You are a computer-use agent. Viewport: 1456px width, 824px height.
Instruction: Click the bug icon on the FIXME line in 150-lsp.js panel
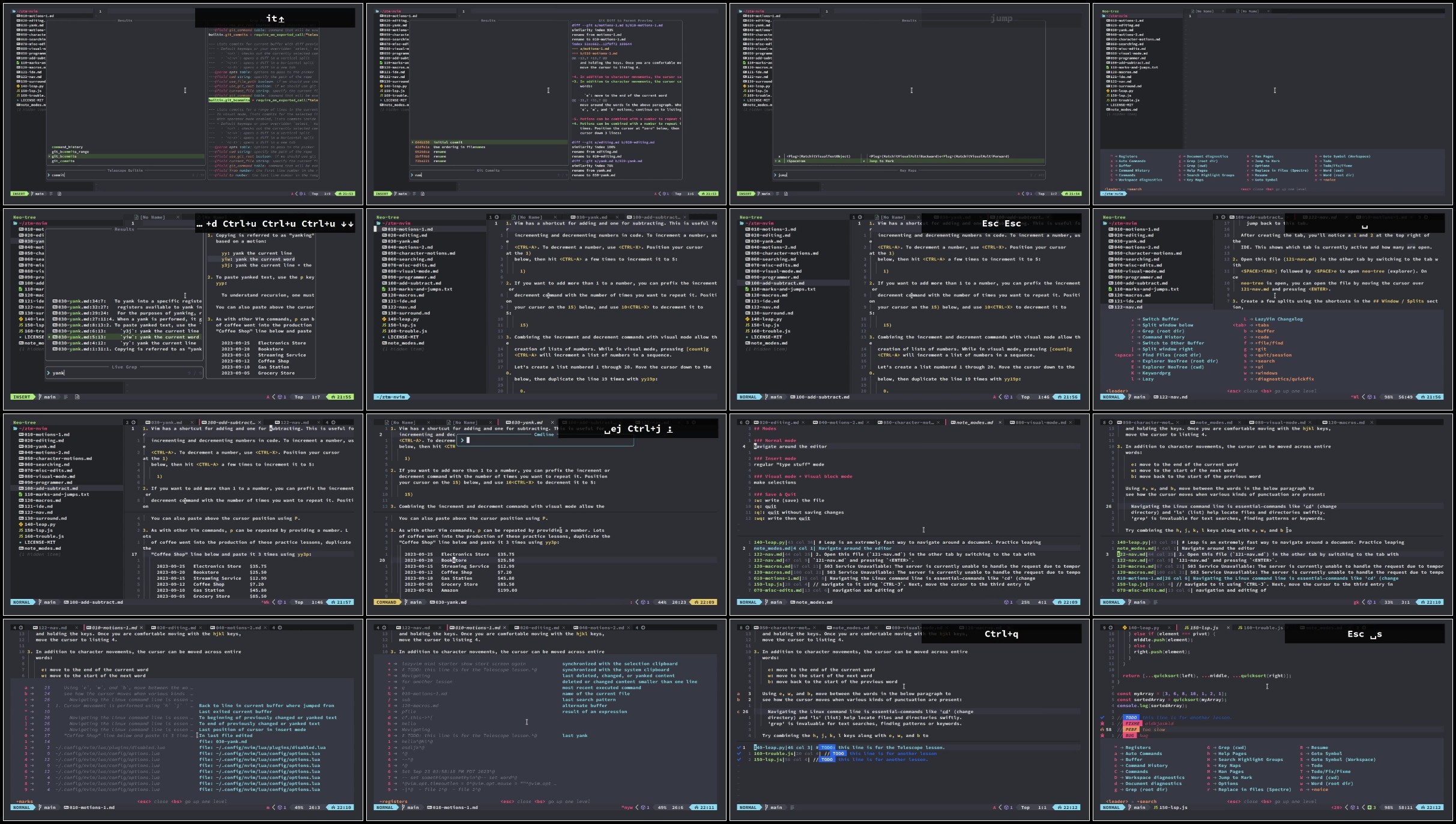point(1102,724)
